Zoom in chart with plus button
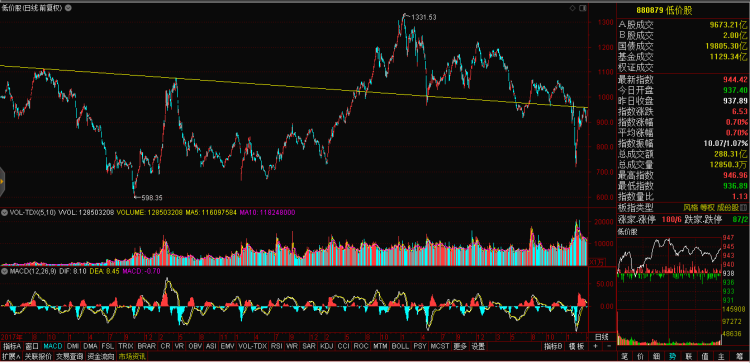Viewport: 750px width, 363px height. point(595,346)
